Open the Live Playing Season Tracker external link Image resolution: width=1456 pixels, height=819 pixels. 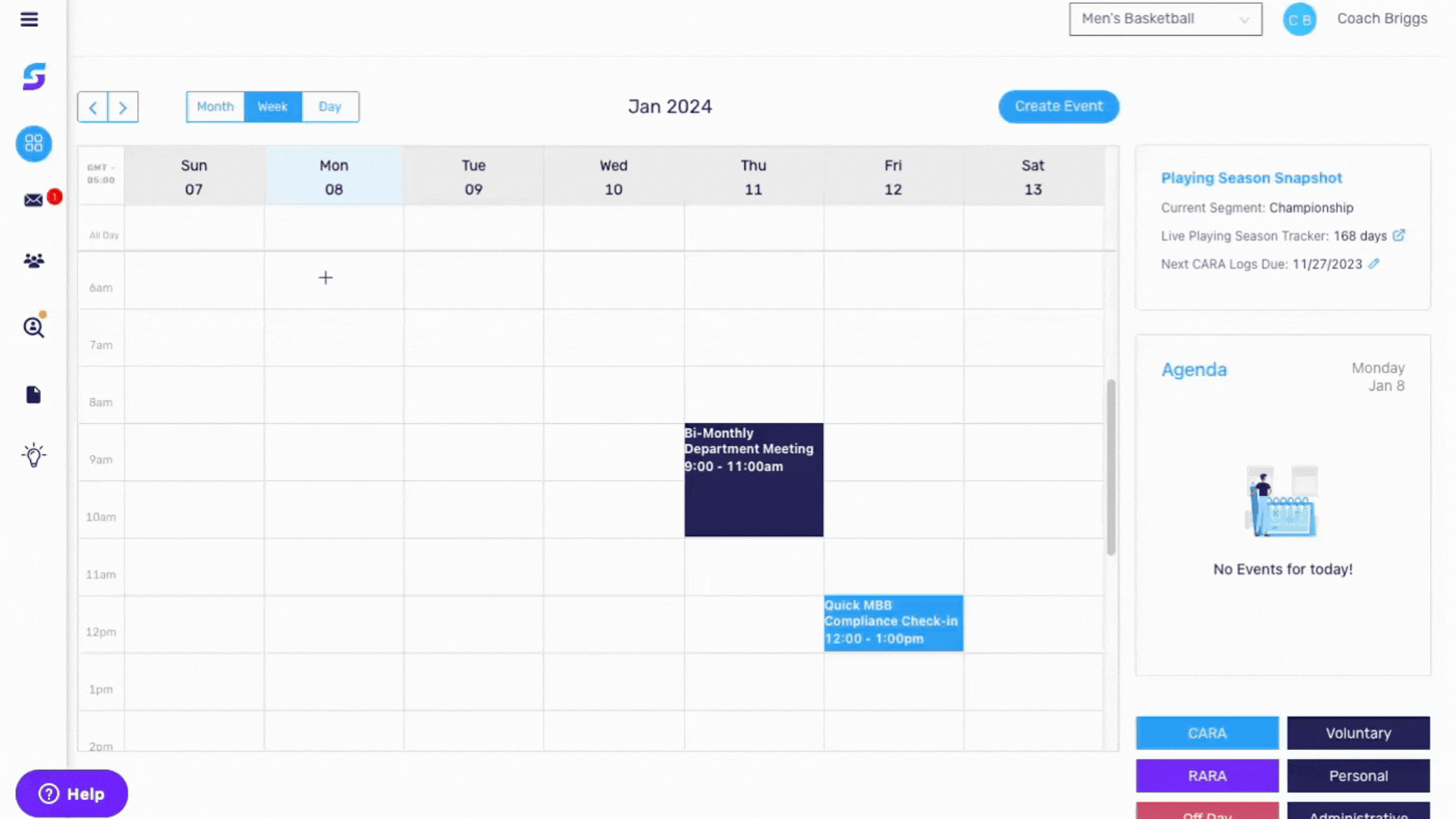[x=1399, y=235]
